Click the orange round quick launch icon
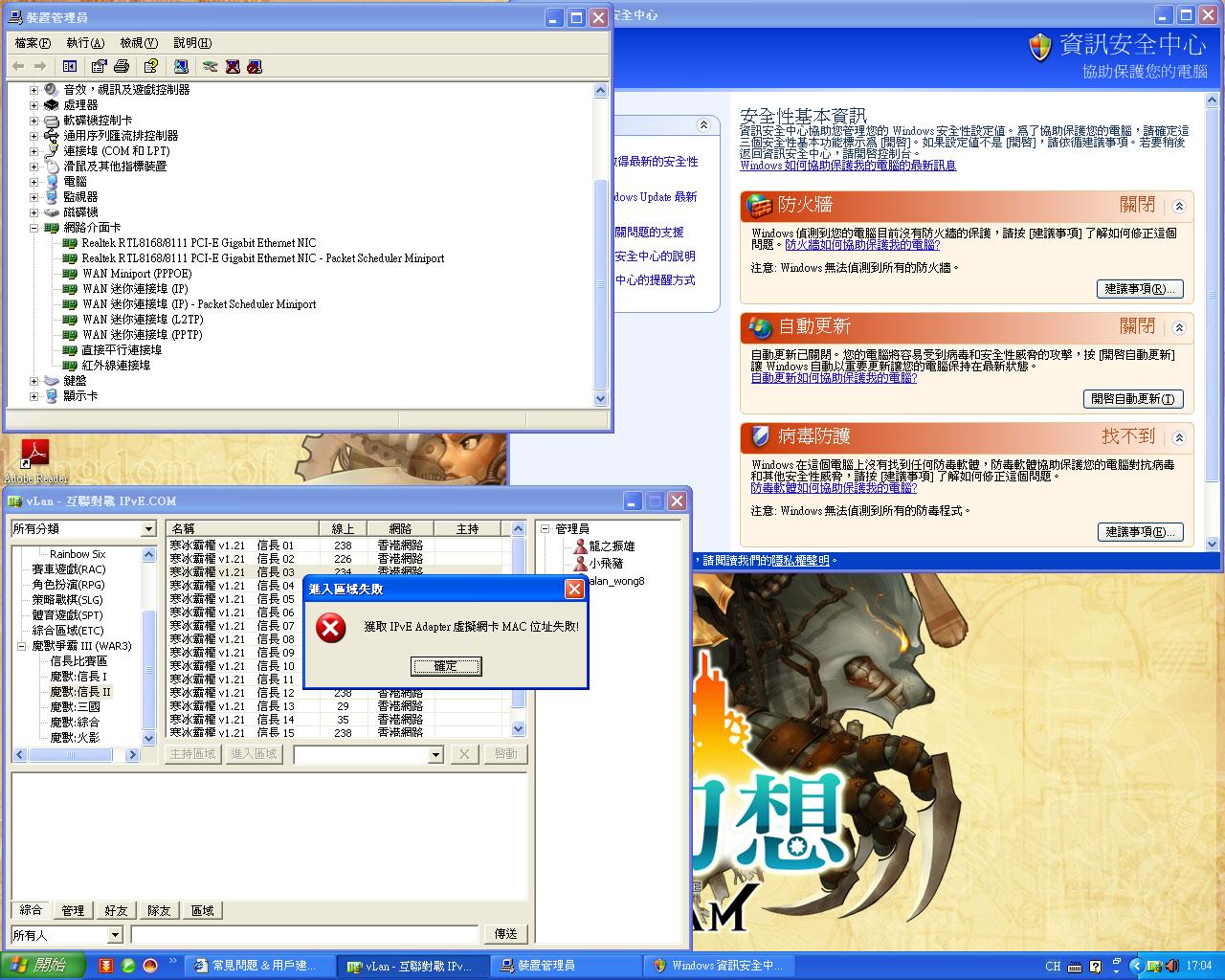This screenshot has width=1225, height=980. tap(150, 966)
